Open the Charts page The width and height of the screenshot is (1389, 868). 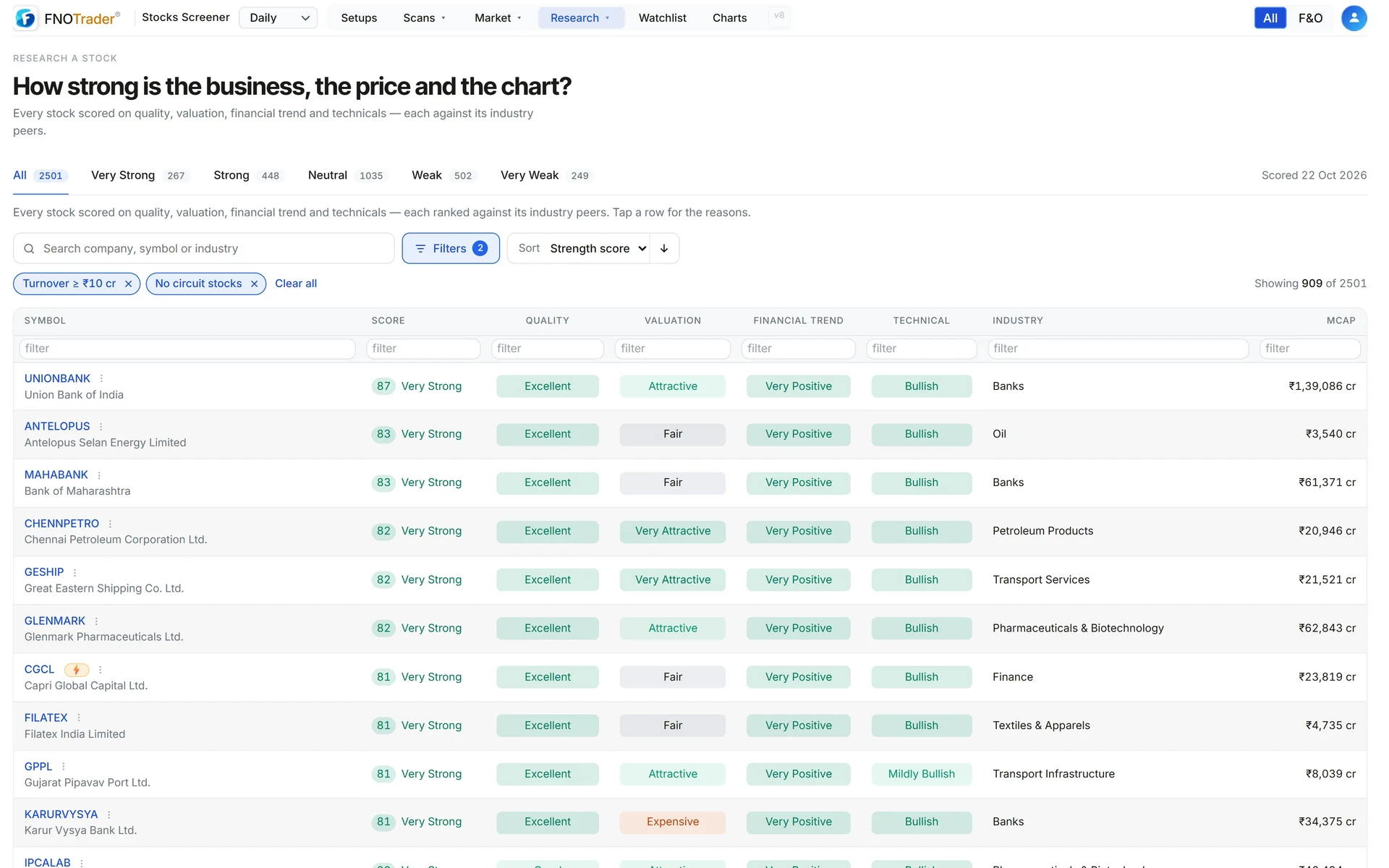click(x=729, y=18)
